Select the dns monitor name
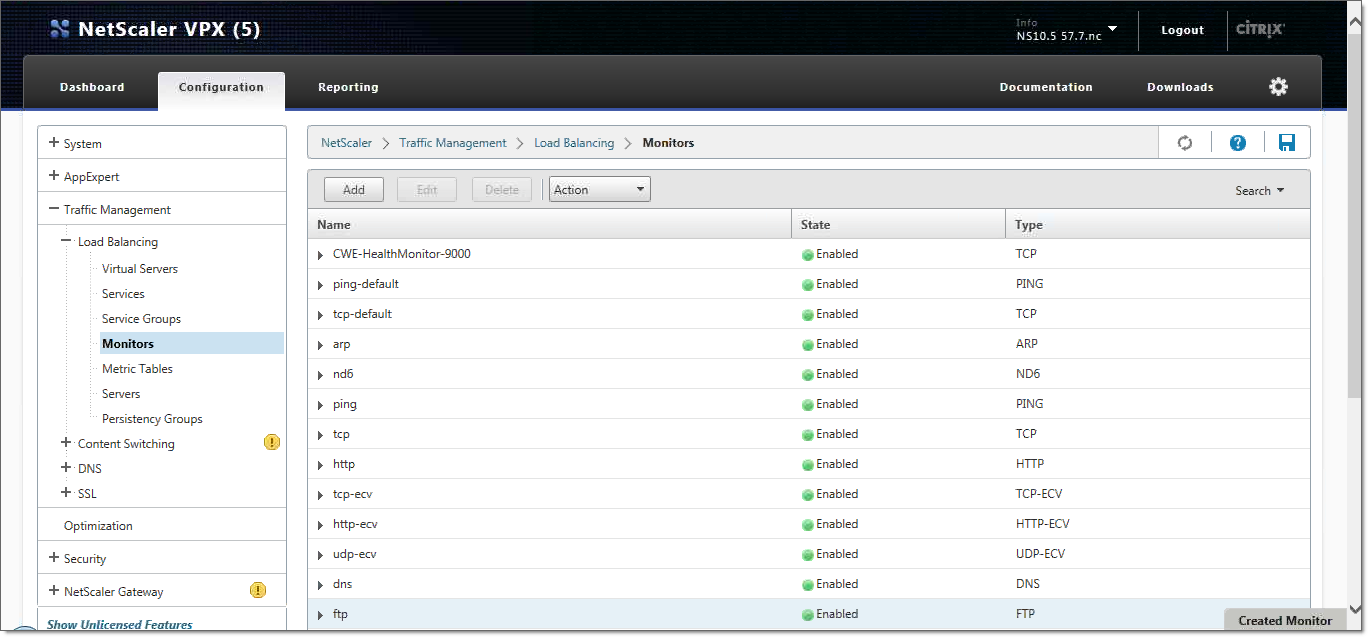The width and height of the screenshot is (1368, 637). click(x=342, y=584)
